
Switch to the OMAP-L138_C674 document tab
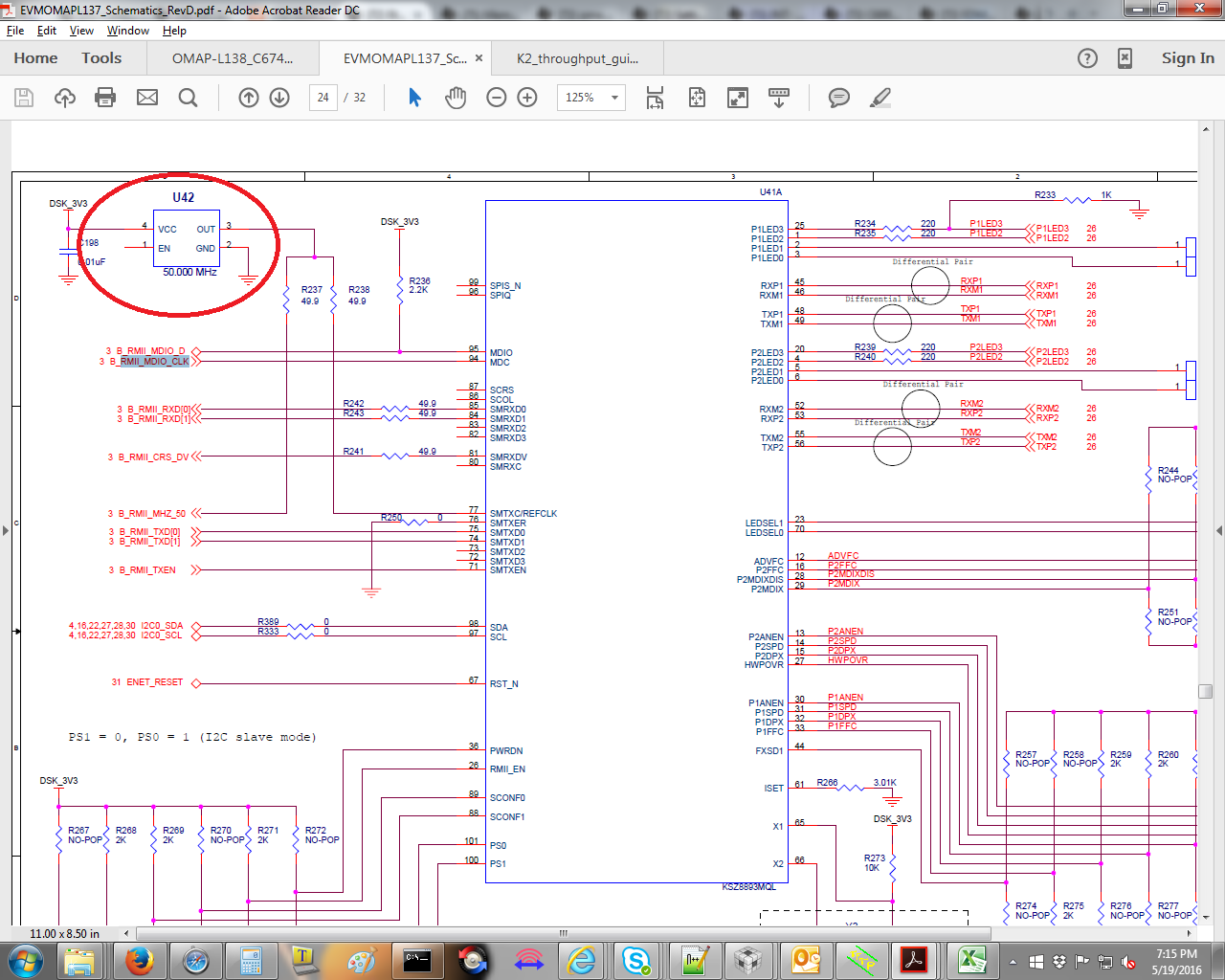233,58
